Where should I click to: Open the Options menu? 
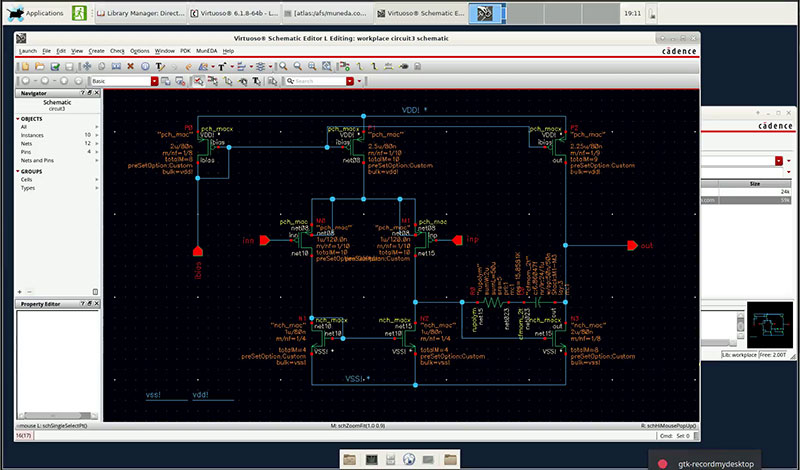140,51
